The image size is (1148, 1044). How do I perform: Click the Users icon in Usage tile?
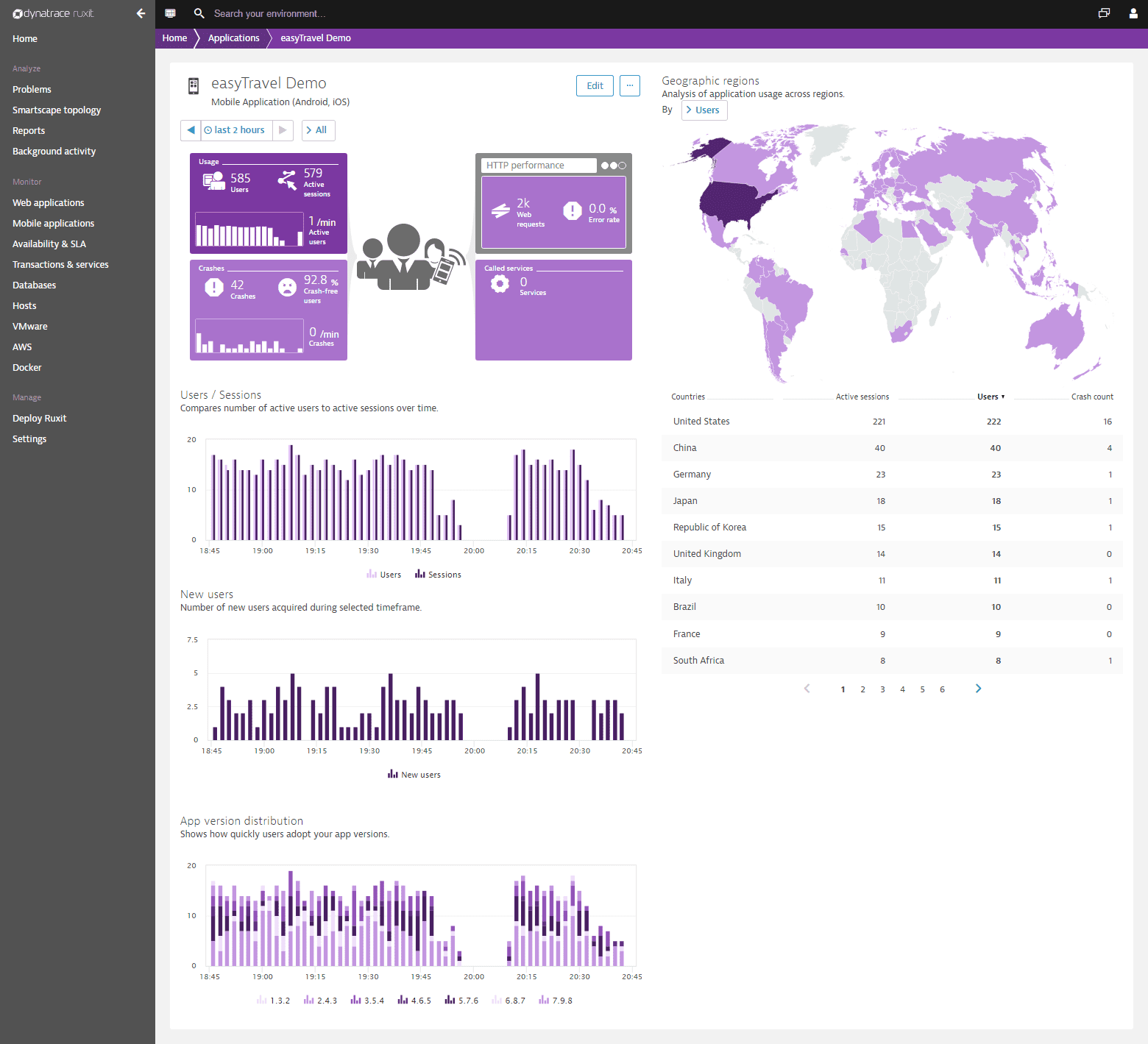click(214, 181)
